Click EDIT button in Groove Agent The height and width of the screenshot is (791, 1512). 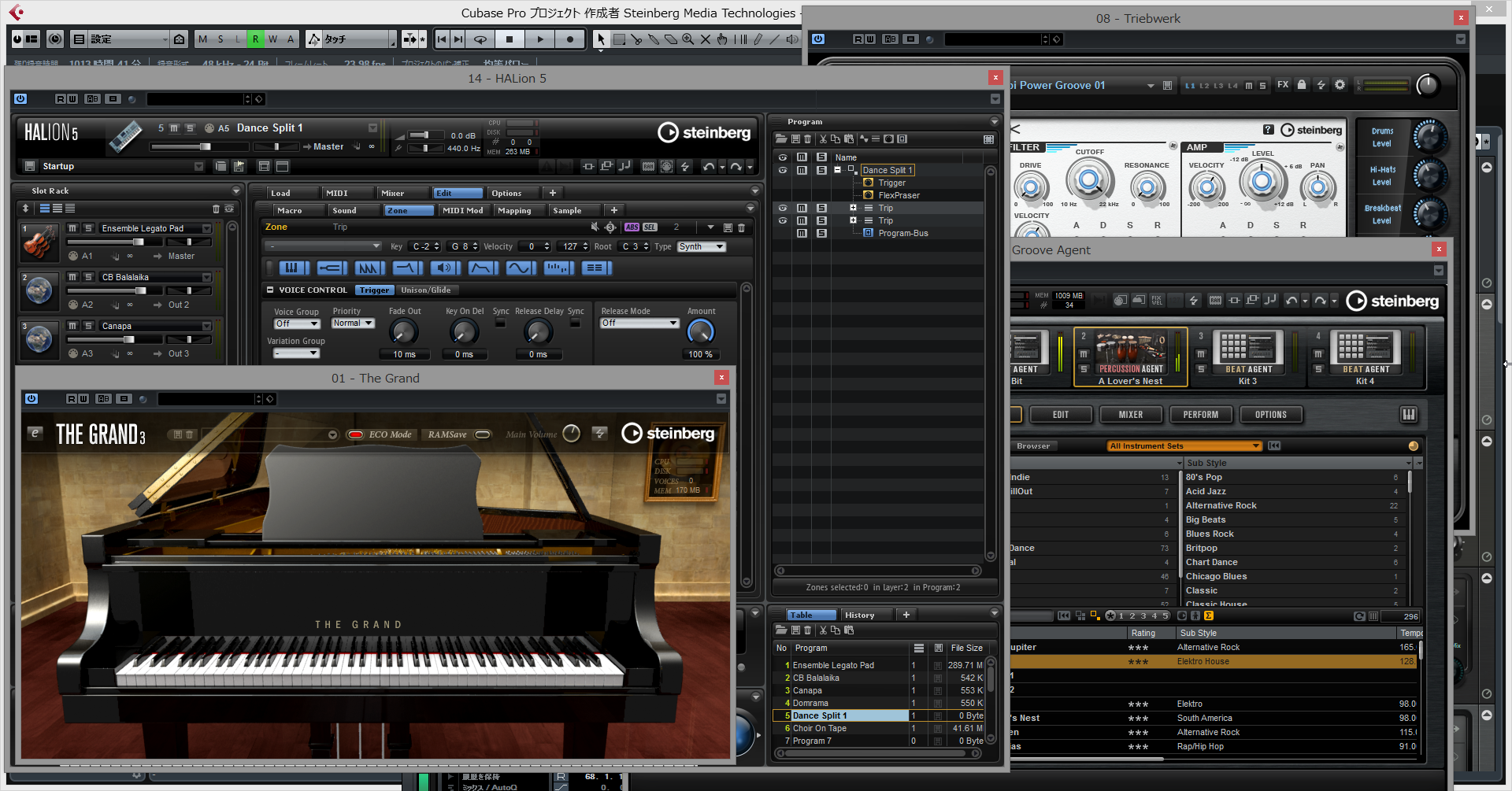click(1060, 415)
